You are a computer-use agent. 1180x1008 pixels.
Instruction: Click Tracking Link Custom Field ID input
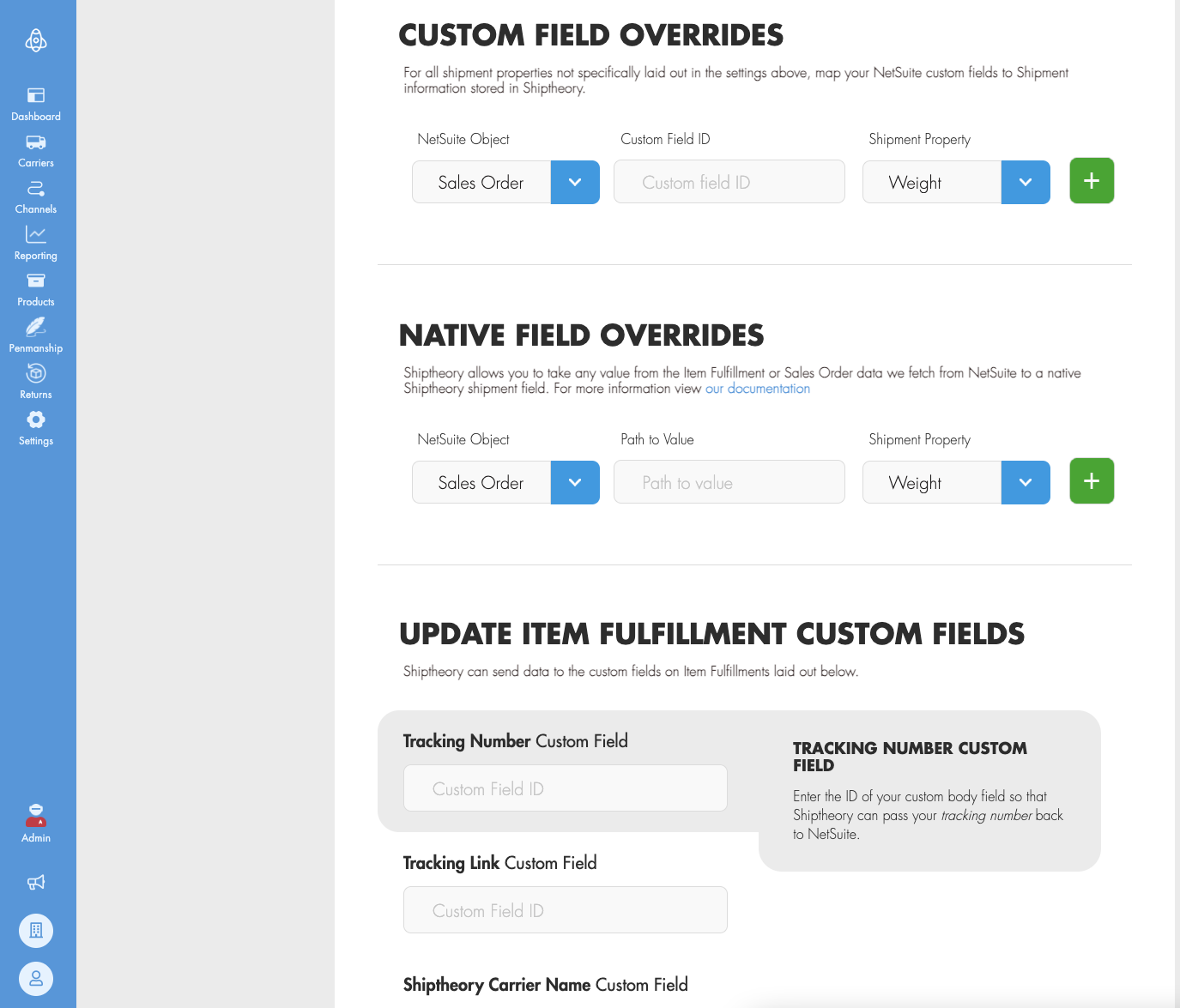pyautogui.click(x=566, y=910)
